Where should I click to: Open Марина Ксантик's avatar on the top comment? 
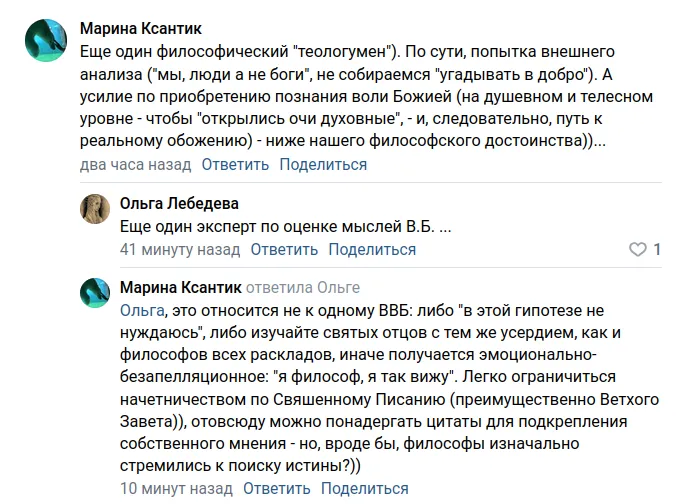tap(46, 41)
